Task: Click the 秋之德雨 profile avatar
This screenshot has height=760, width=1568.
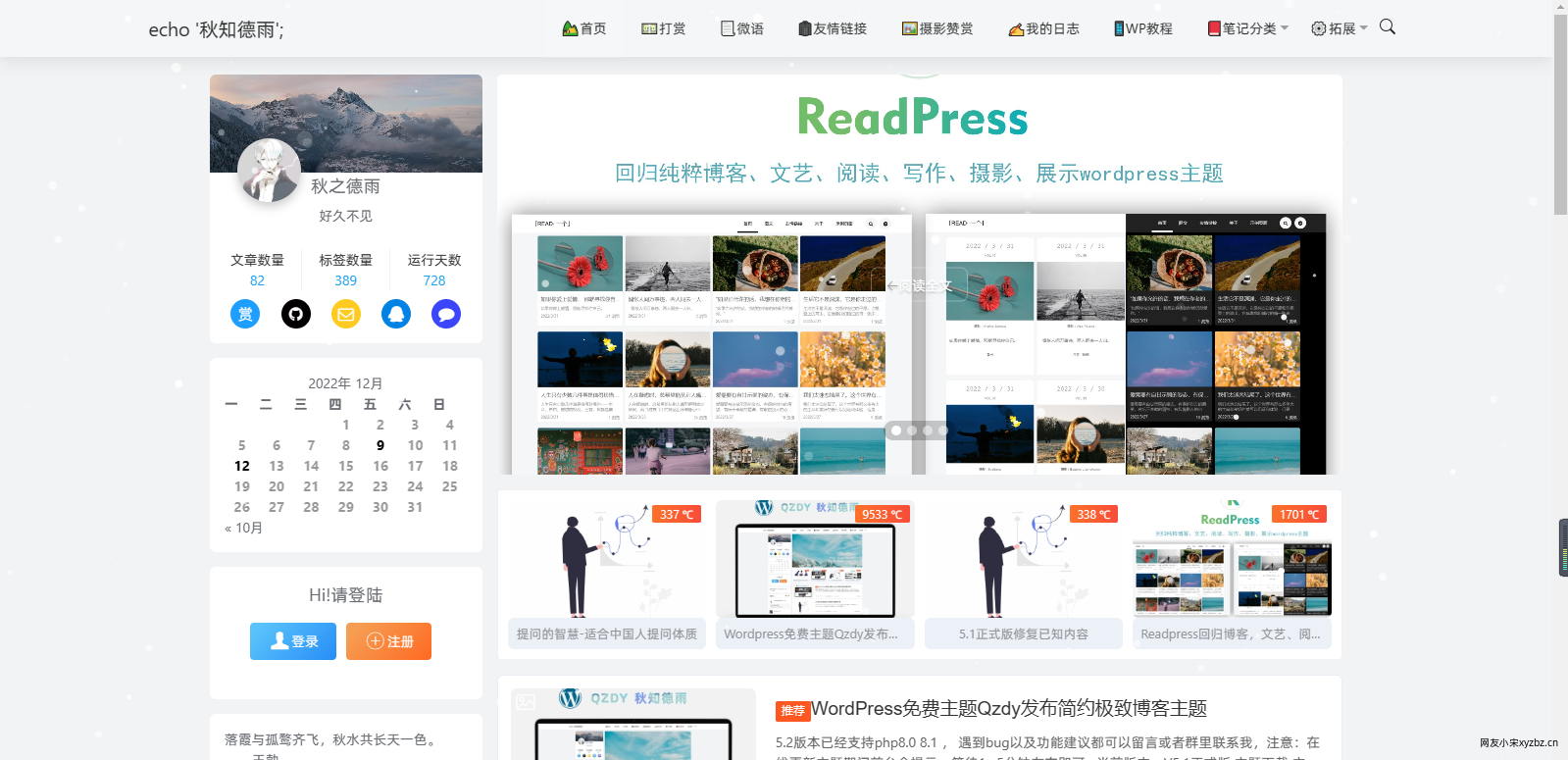Action: (269, 171)
